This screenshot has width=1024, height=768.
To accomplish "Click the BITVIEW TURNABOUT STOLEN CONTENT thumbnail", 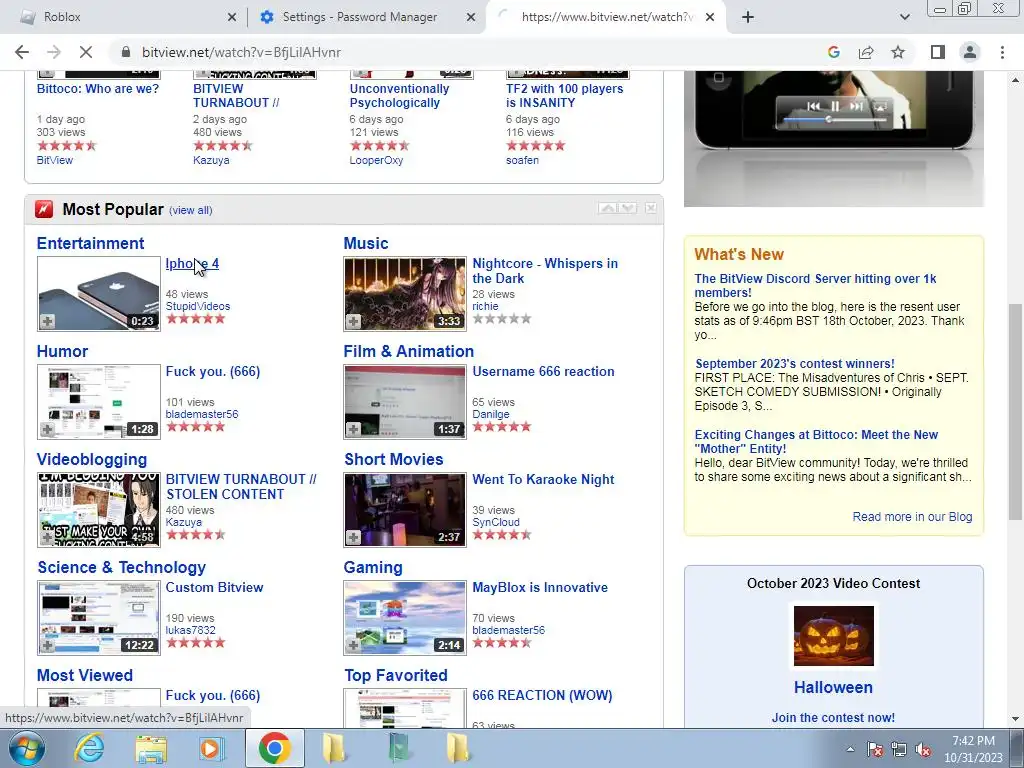I will click(99, 509).
